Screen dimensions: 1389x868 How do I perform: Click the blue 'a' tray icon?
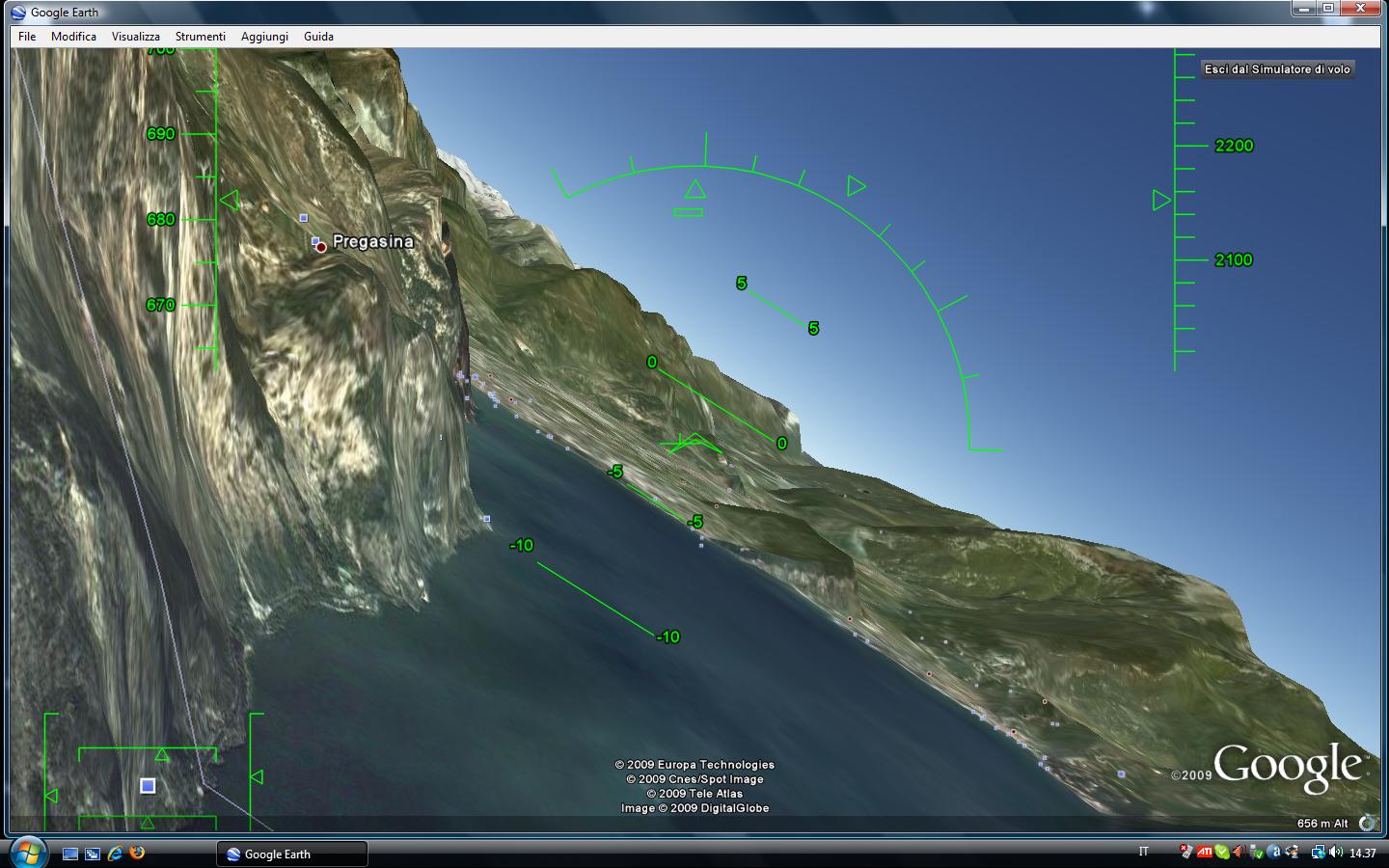(1274, 852)
